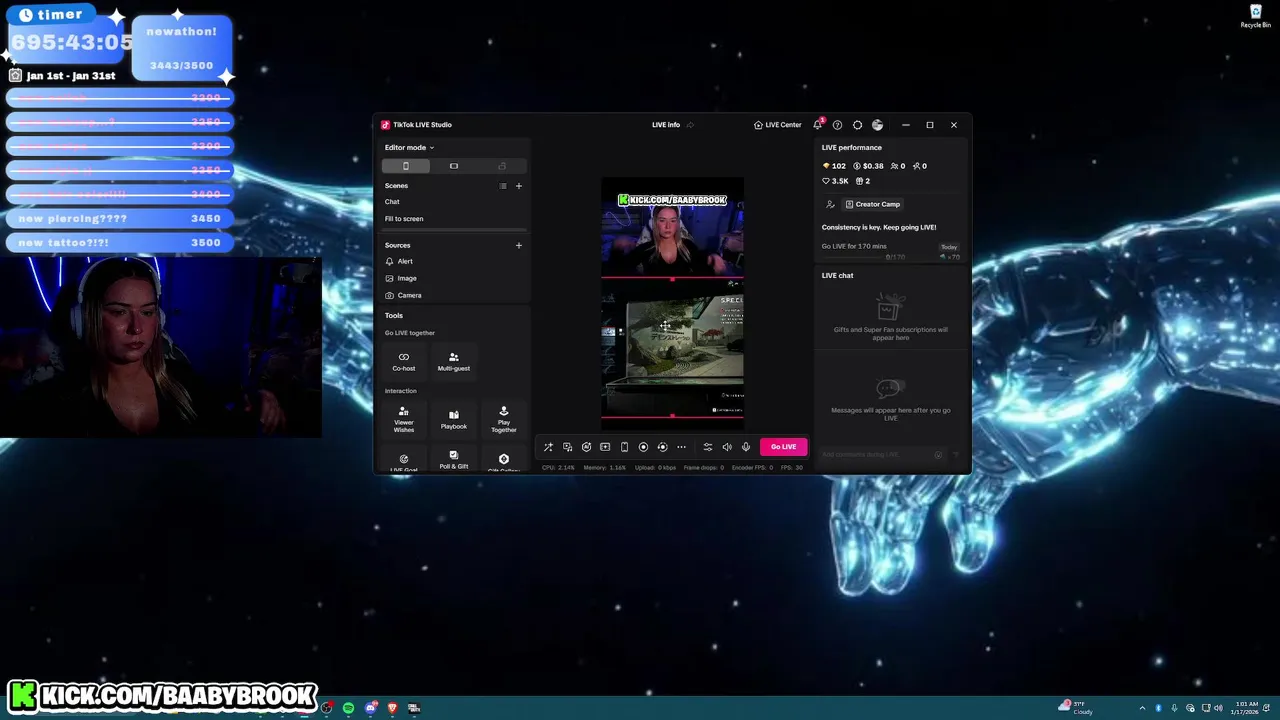The width and height of the screenshot is (1280, 720).
Task: Click the phone preview icon in bottom toolbar
Action: pyautogui.click(x=624, y=447)
